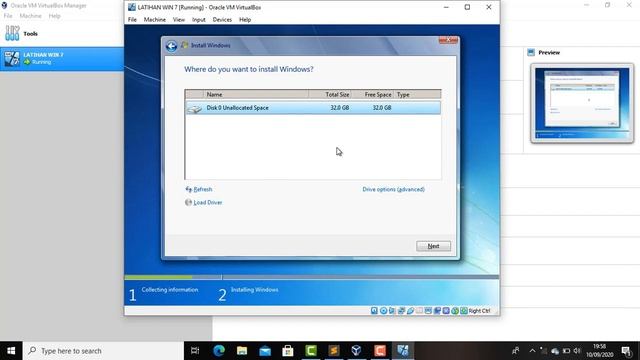Click the Next button
The width and height of the screenshot is (640, 360).
point(433,246)
